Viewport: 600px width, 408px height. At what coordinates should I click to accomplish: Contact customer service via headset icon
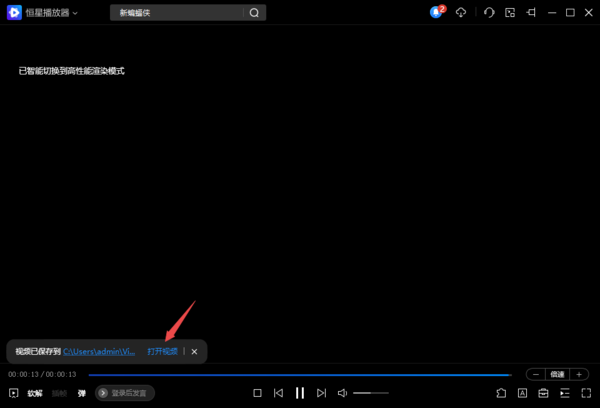pyautogui.click(x=489, y=13)
